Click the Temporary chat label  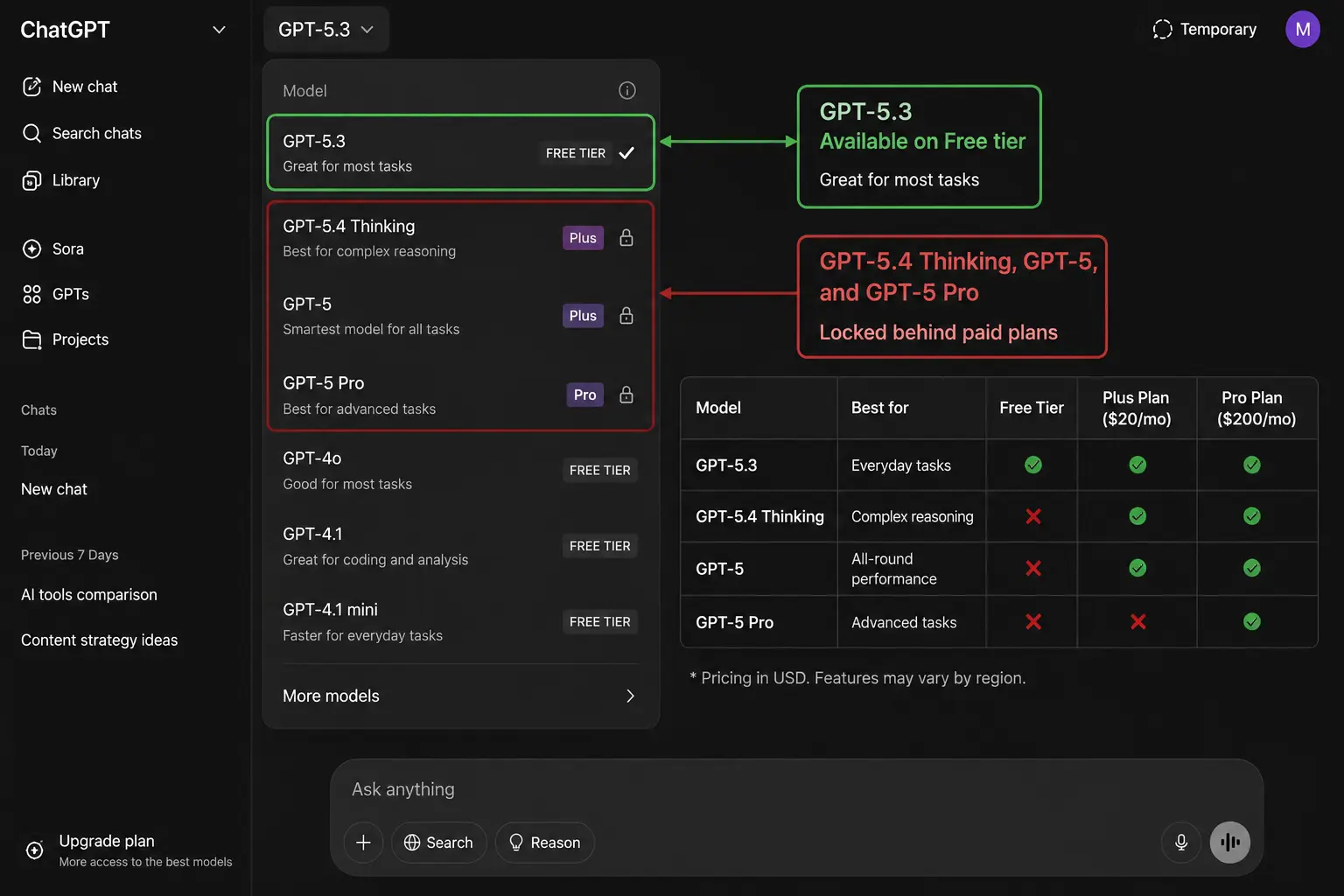1218,29
